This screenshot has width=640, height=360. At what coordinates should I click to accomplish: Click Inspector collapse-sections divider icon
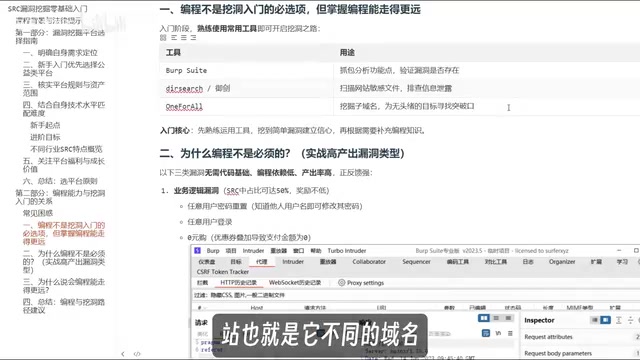631,320
